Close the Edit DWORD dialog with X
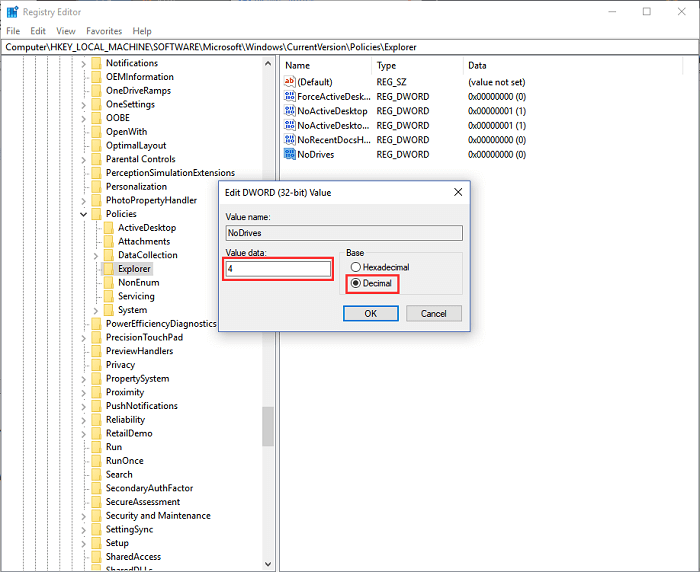Image resolution: width=700 pixels, height=572 pixels. point(458,192)
